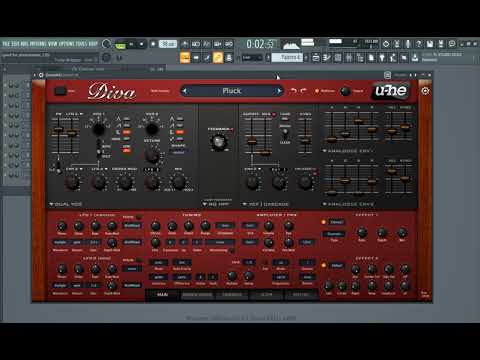Go to the previous preset before Pluck
This screenshot has height=360, width=480.
click(185, 91)
